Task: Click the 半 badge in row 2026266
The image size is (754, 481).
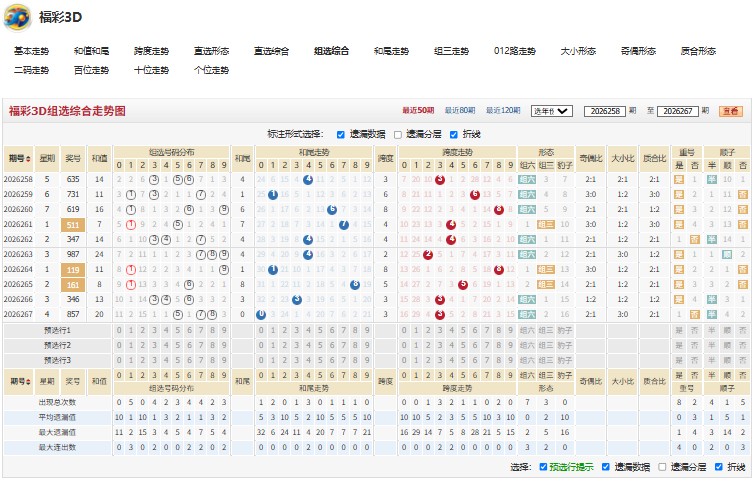Action: (712, 299)
